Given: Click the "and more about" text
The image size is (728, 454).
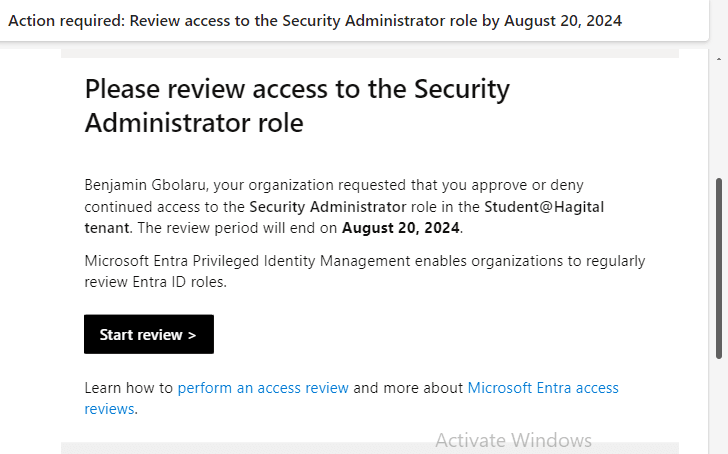Looking at the screenshot, I should click(408, 388).
